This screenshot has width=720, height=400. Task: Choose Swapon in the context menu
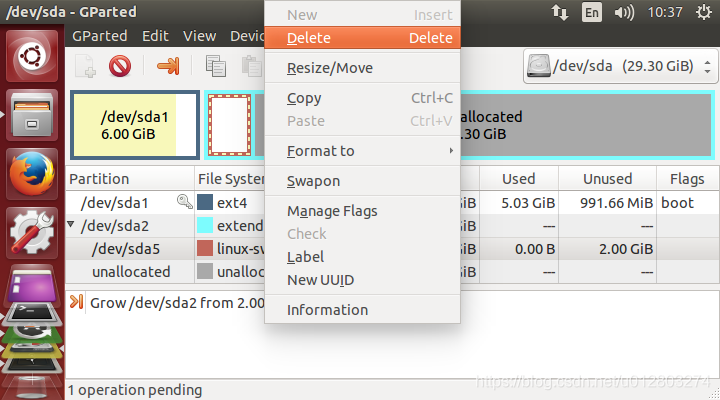point(362,181)
